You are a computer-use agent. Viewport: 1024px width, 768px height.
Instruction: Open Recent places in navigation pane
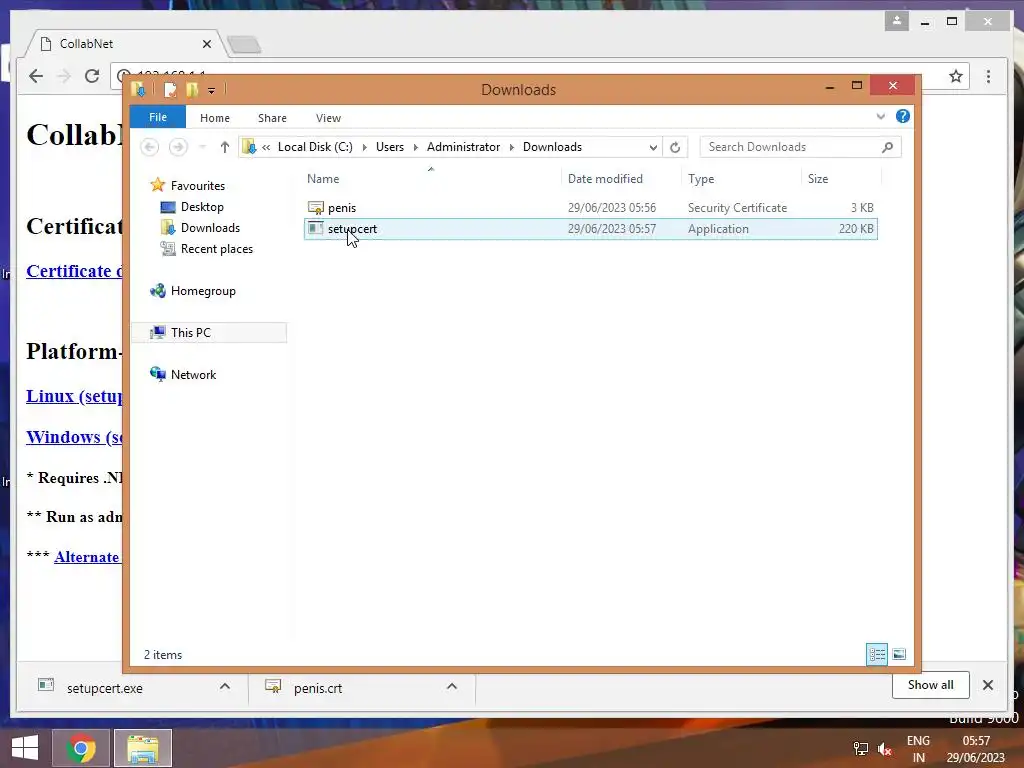click(x=217, y=249)
